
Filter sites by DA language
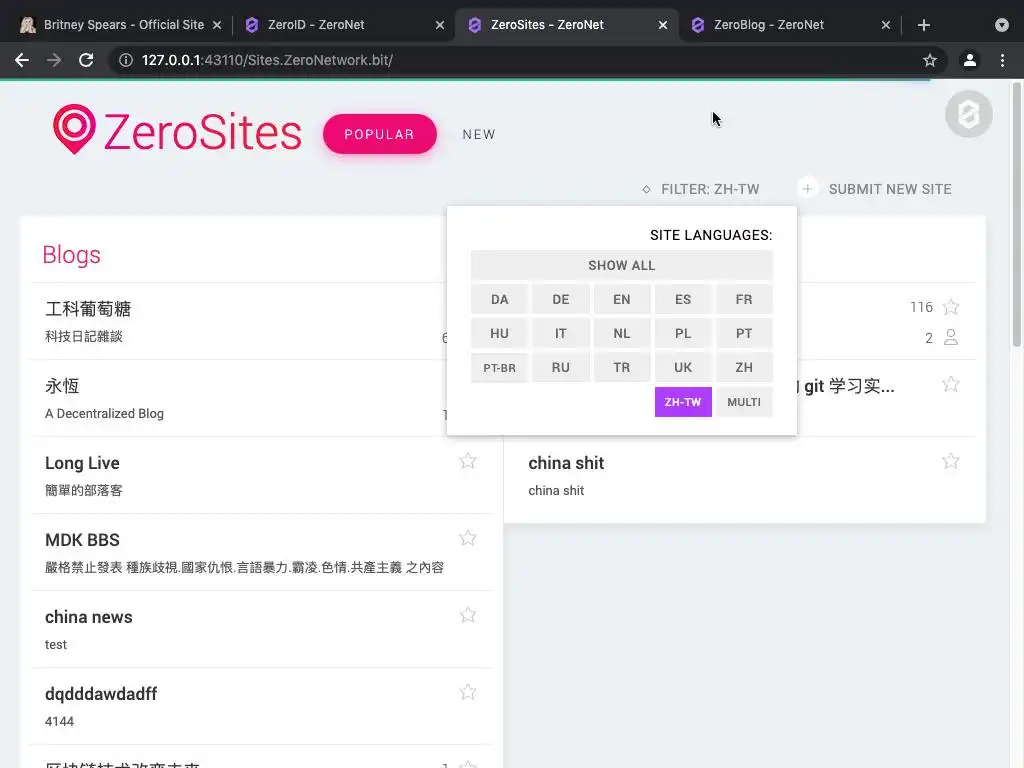coord(500,299)
